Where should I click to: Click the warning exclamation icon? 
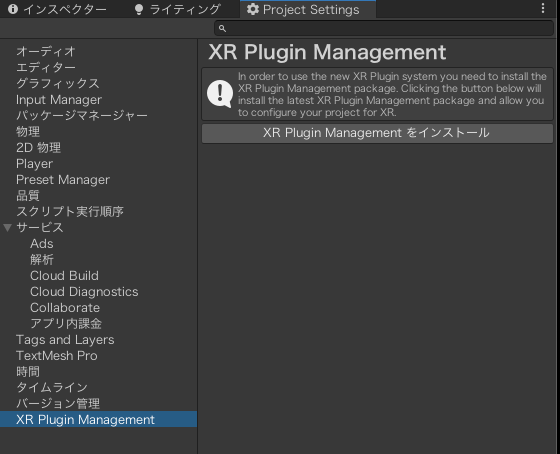click(220, 94)
